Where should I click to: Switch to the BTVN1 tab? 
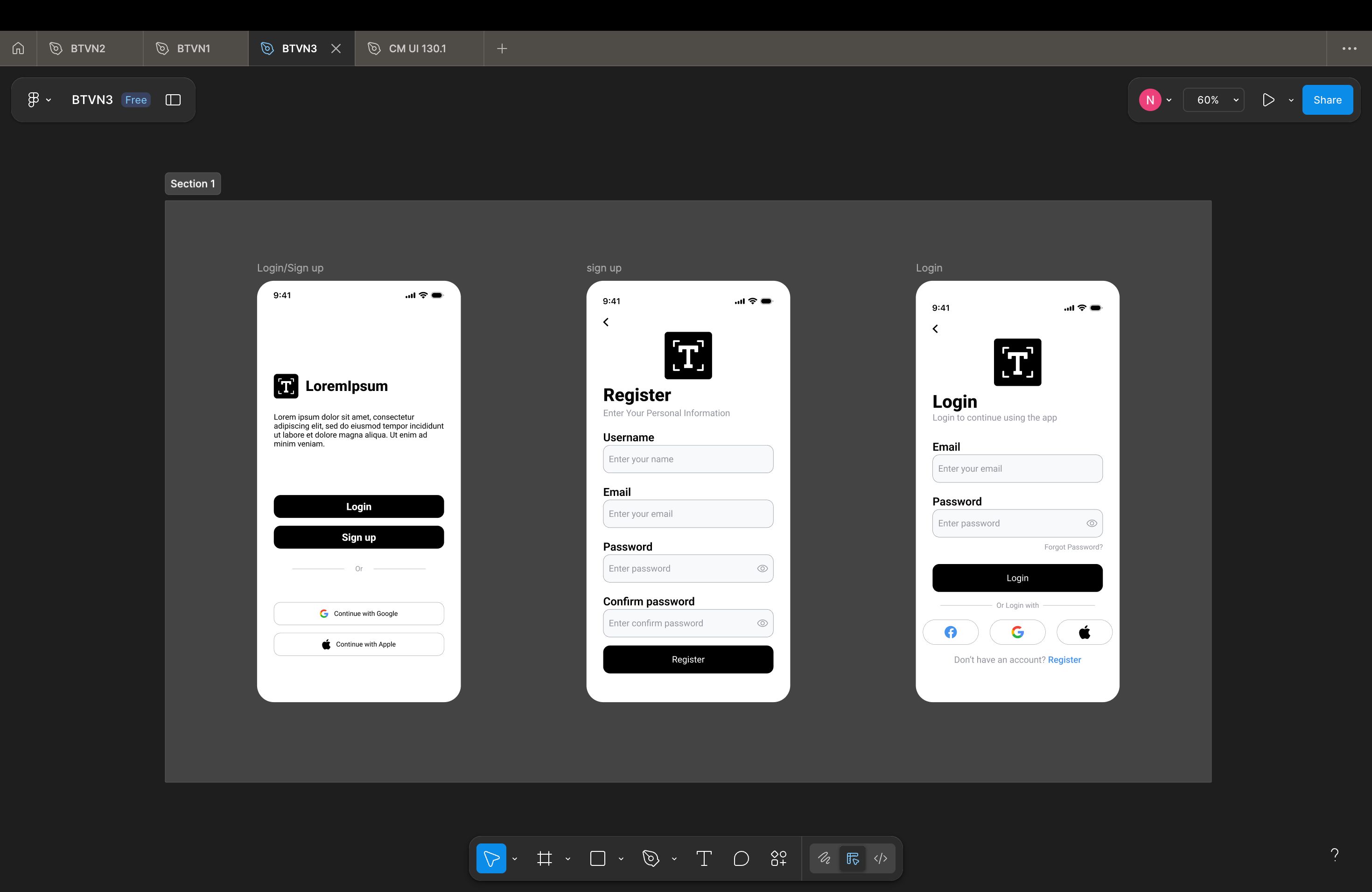(196, 49)
